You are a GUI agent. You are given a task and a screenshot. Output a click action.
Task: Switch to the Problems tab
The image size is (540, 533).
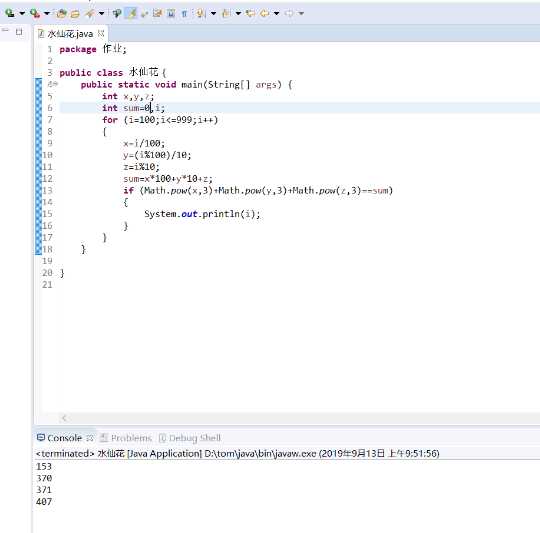(126, 438)
